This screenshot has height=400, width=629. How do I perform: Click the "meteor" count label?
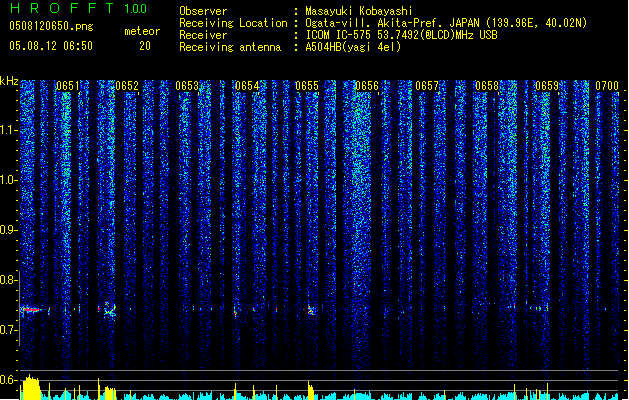(x=142, y=31)
